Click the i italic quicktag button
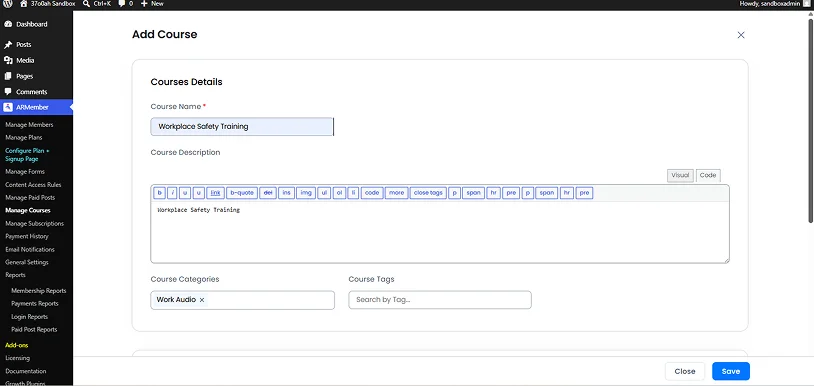Image resolution: width=814 pixels, height=386 pixels. click(x=172, y=193)
